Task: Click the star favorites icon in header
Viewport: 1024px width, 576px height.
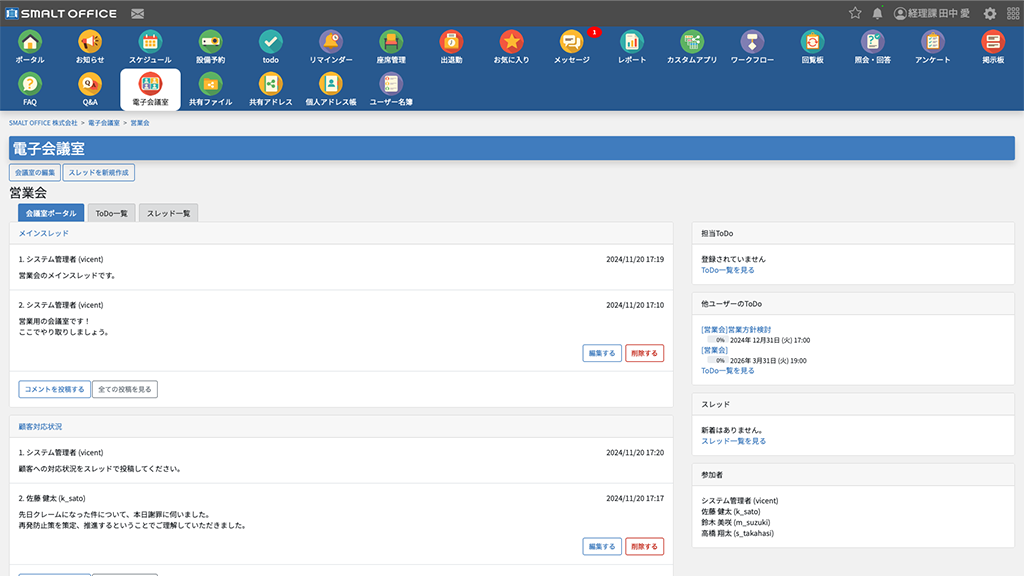Action: pyautogui.click(x=855, y=13)
